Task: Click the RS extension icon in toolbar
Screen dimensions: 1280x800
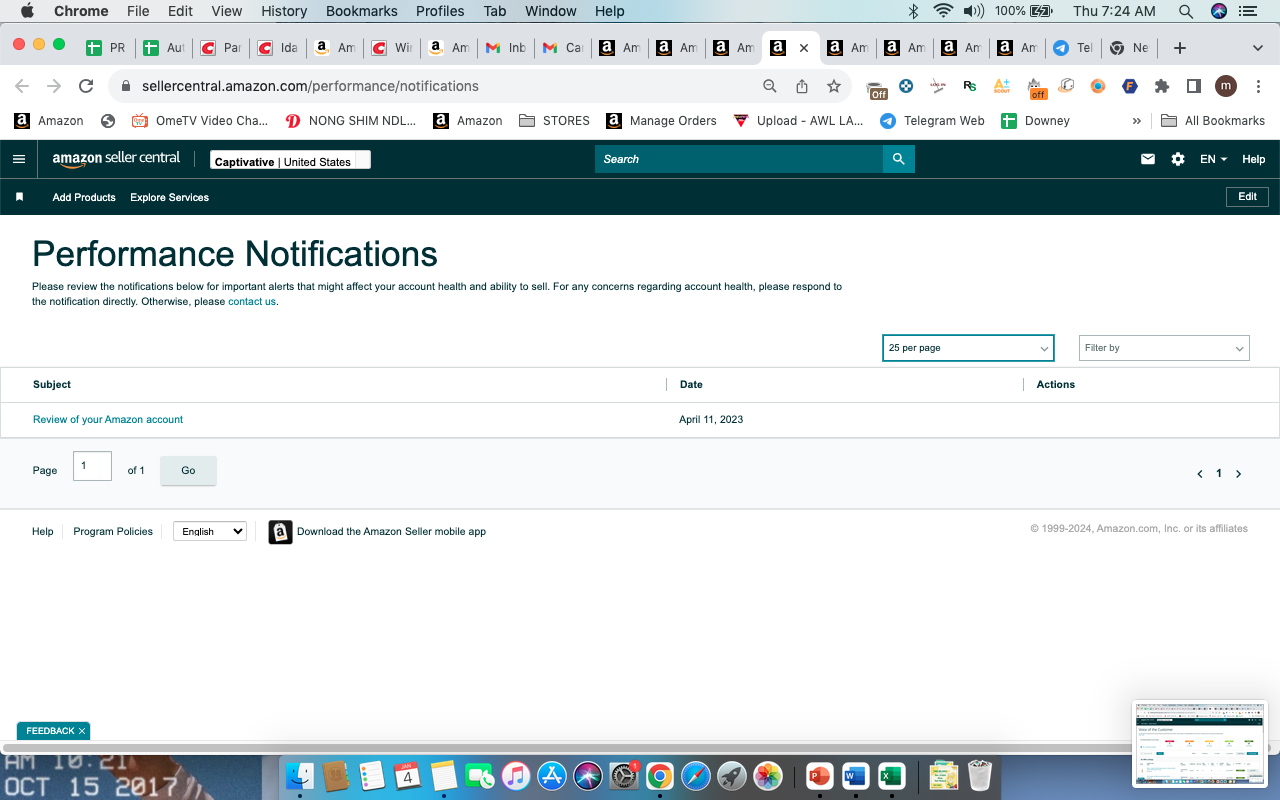Action: (970, 86)
